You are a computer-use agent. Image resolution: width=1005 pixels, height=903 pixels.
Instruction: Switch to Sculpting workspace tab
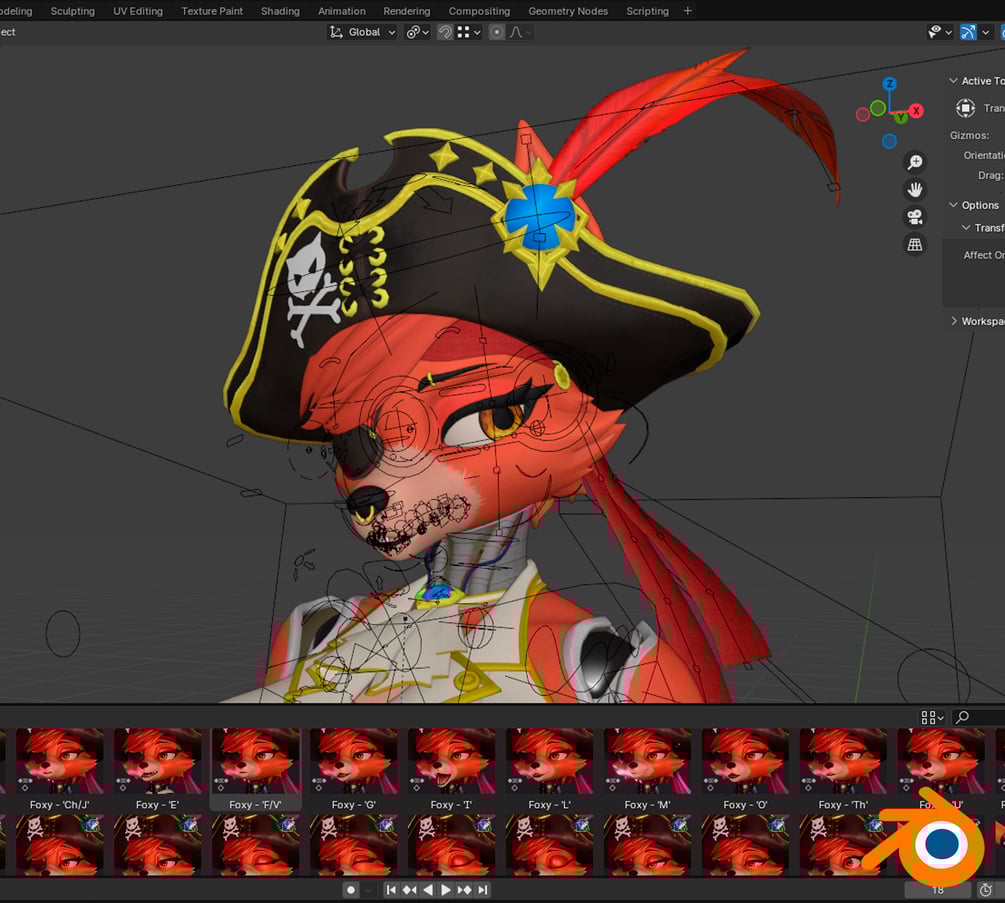point(72,11)
